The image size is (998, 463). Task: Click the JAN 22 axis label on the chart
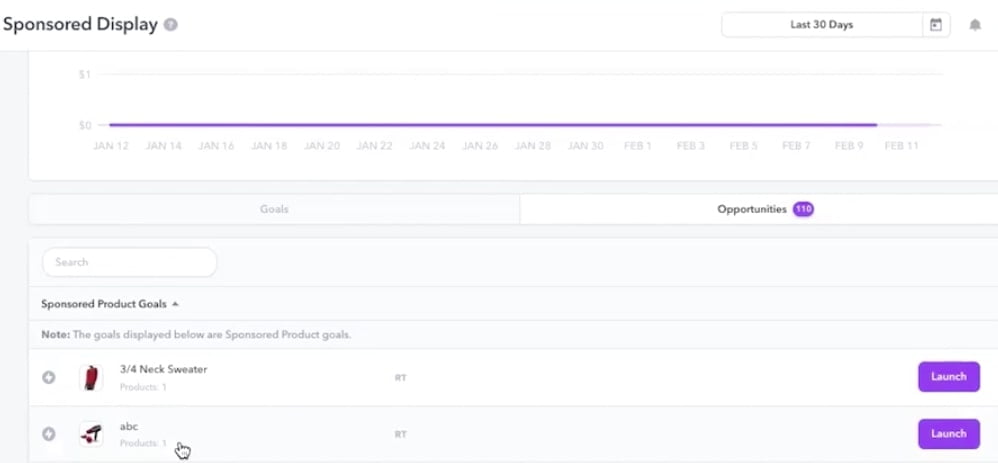(x=374, y=146)
